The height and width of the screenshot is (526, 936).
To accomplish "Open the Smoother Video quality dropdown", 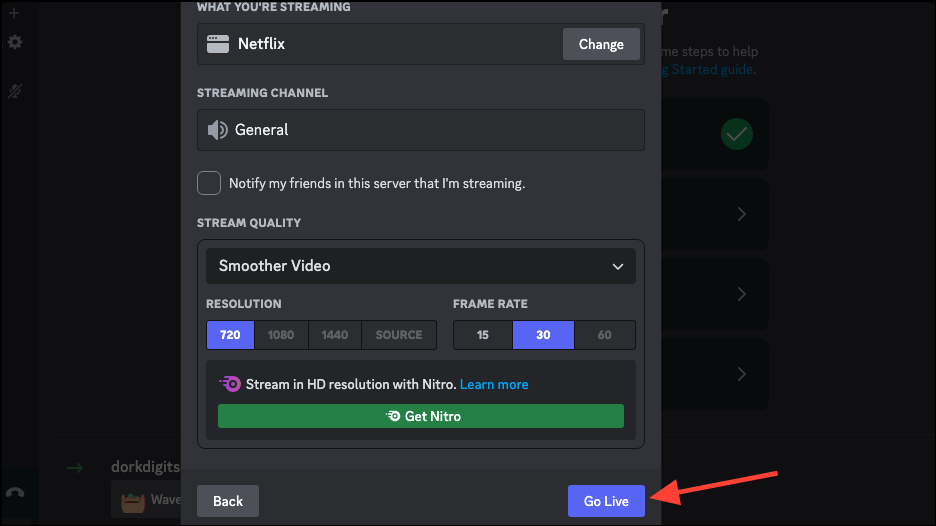I will [x=421, y=266].
